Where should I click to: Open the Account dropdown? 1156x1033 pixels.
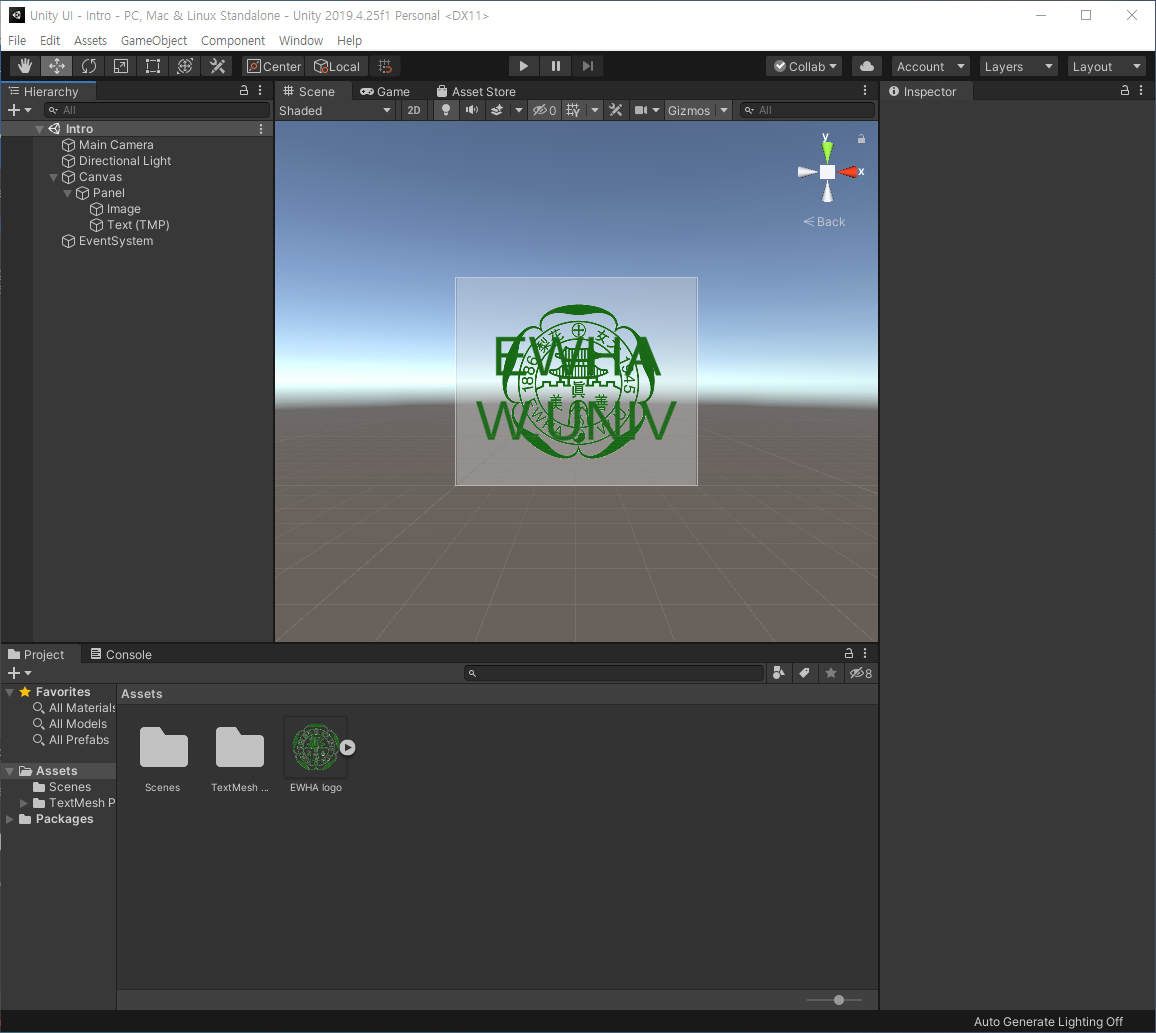(x=930, y=66)
